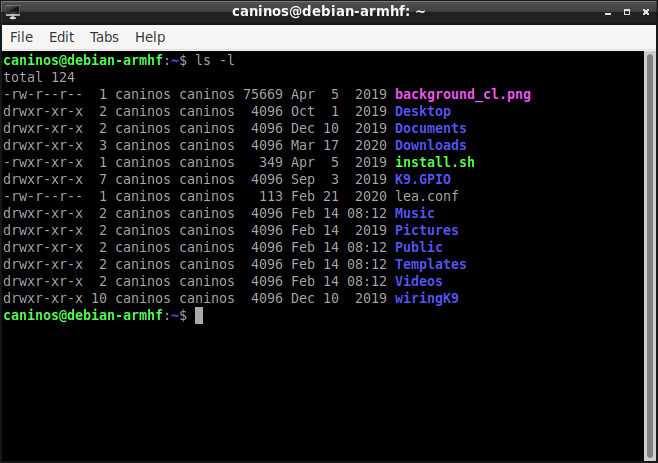
Task: Click the file size value 349
Action: pos(271,162)
